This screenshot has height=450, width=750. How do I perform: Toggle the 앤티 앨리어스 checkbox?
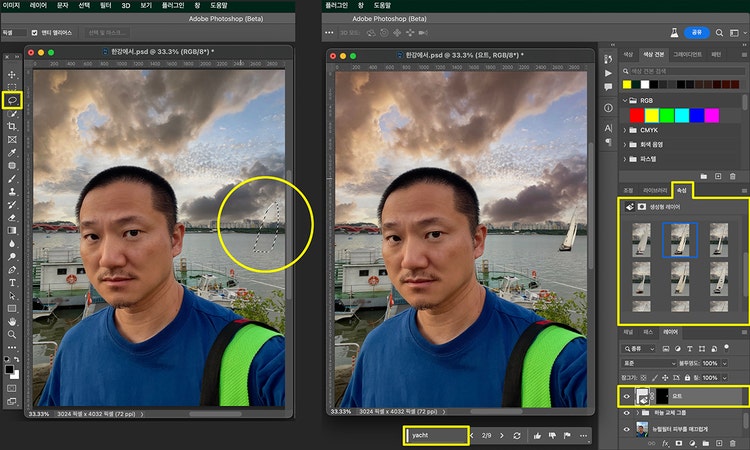[x=34, y=33]
